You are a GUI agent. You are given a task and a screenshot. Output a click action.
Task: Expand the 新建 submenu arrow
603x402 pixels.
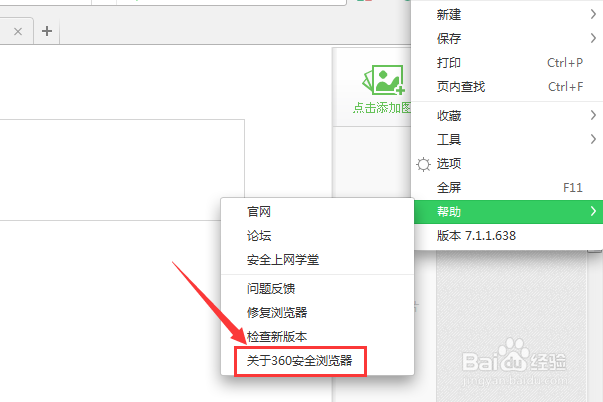(593, 15)
